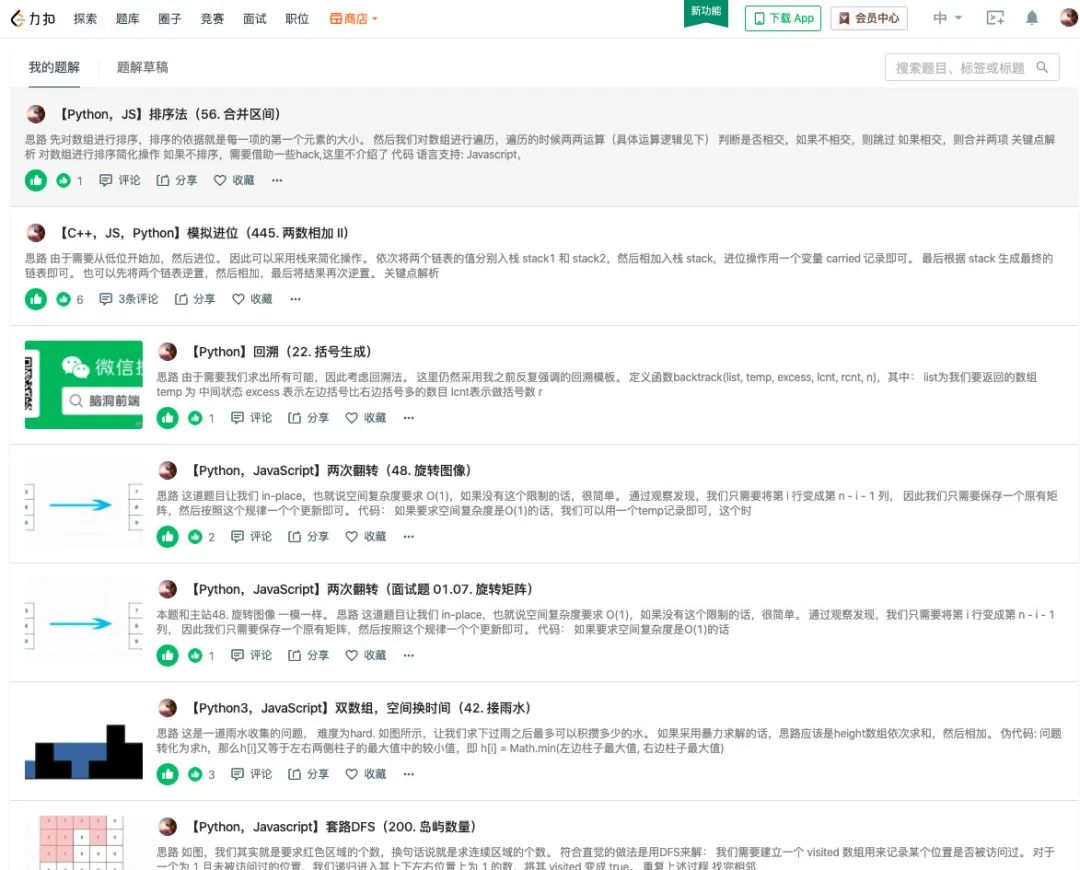This screenshot has height=870, width=1080.
Task: Toggle upvote on 接雨水 solution
Action: 167,774
